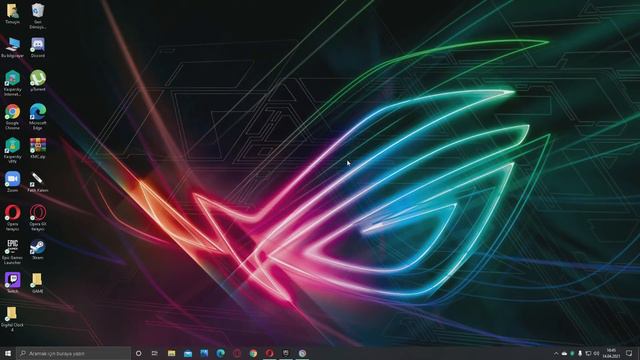Select the Digital Clock 4 folder
This screenshot has height=360, width=640.
click(12, 319)
